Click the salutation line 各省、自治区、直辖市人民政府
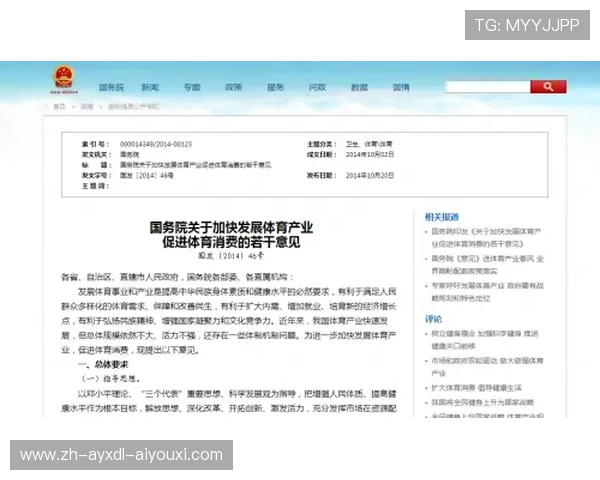The width and height of the screenshot is (600, 480). tap(177, 277)
